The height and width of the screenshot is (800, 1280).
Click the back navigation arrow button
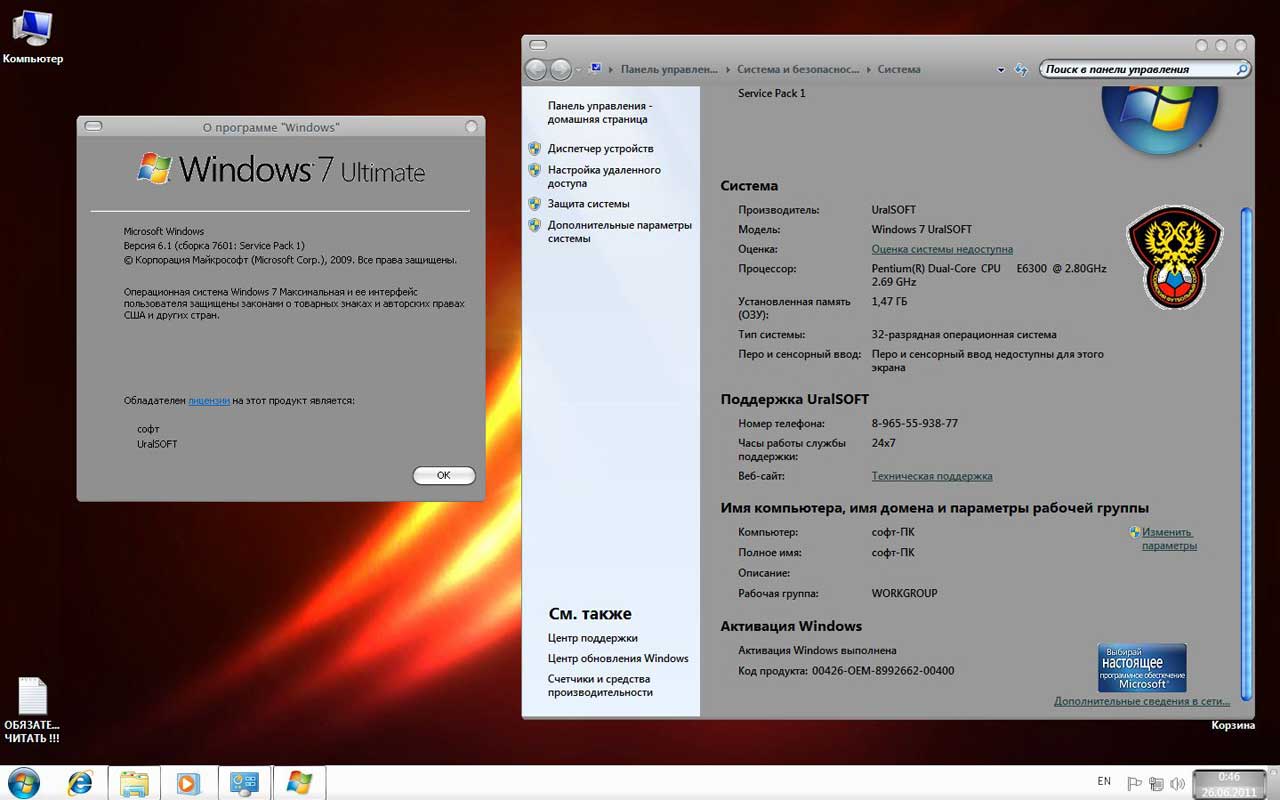click(536, 70)
